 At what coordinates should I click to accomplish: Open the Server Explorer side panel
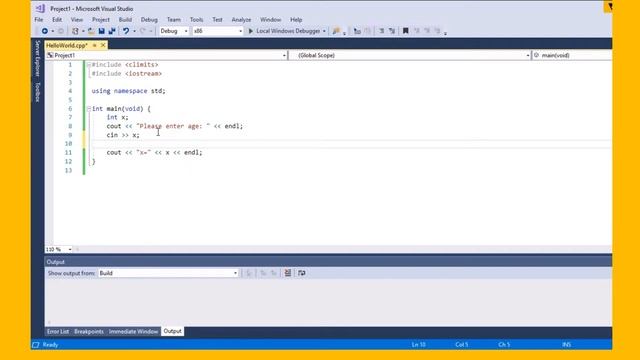click(x=38, y=58)
